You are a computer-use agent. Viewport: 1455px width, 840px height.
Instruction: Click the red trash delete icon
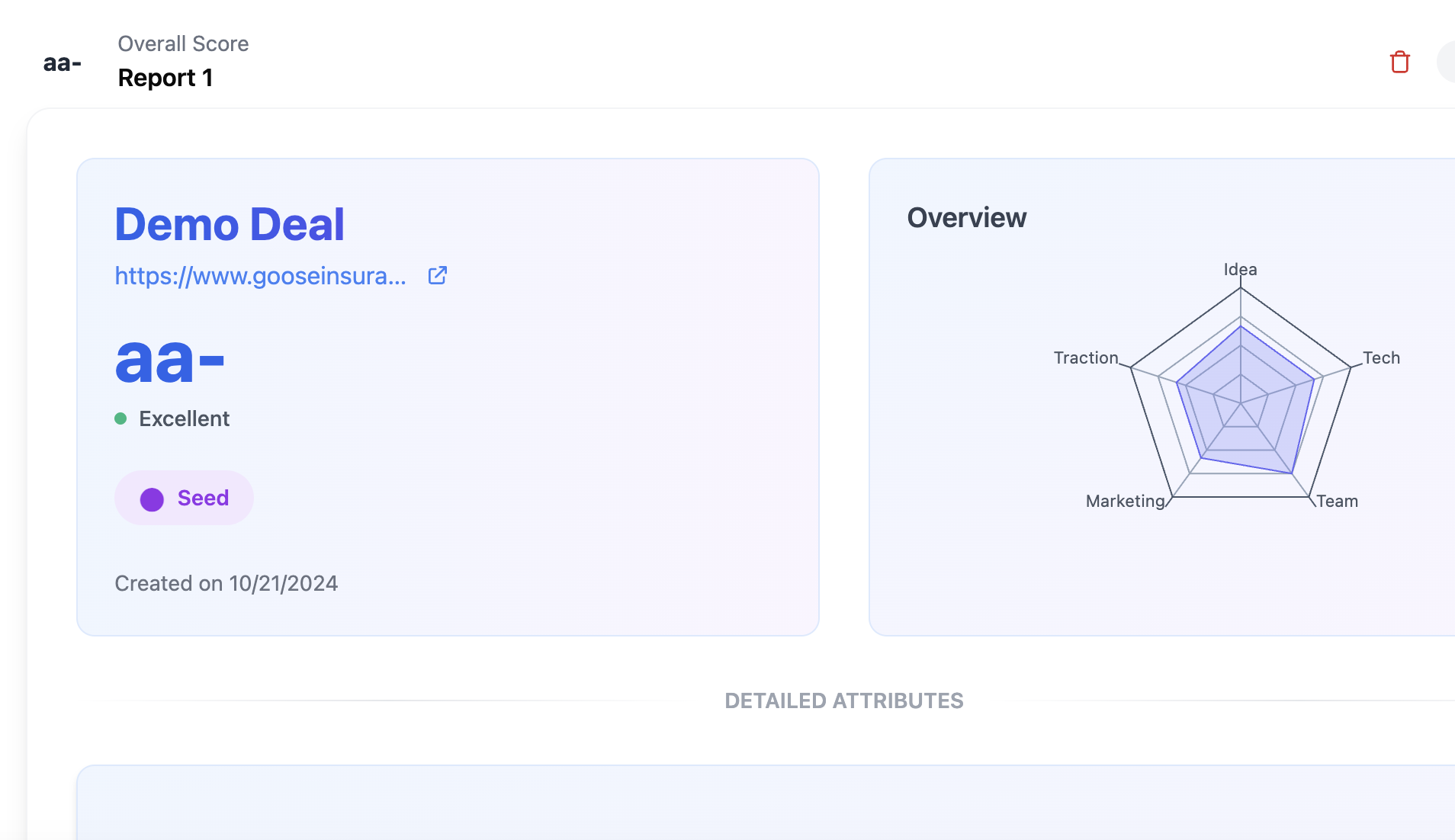click(1399, 62)
